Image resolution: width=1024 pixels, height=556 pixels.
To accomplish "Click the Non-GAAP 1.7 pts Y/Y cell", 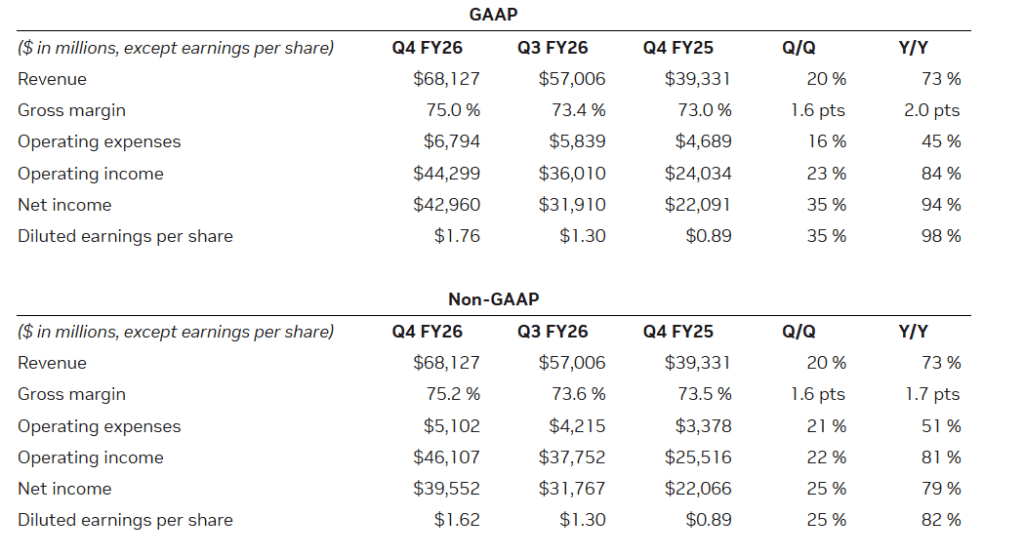I will (933, 394).
